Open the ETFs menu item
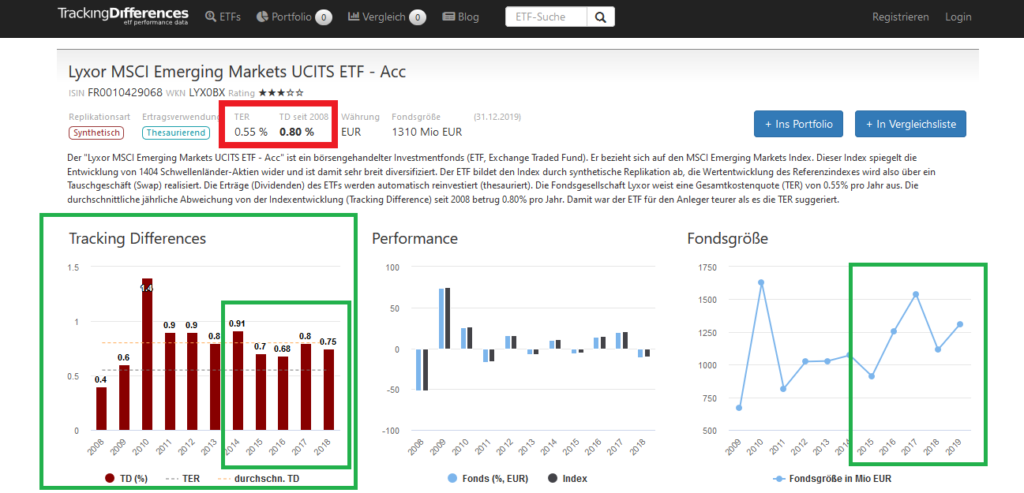1024x493 pixels. pyautogui.click(x=223, y=17)
